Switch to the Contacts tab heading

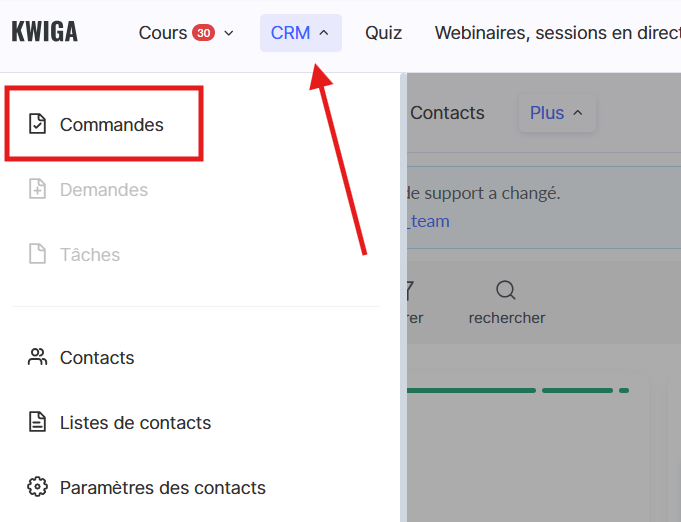pyautogui.click(x=447, y=113)
